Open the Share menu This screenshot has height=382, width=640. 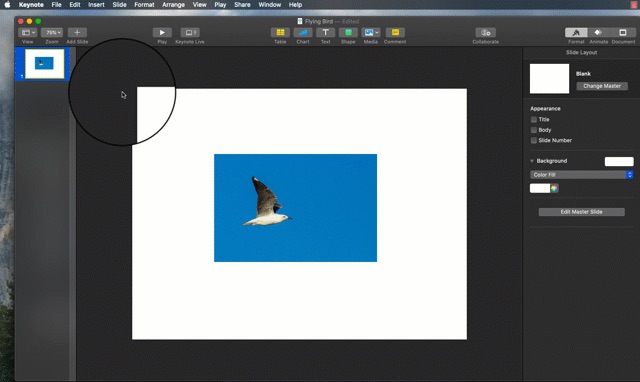[x=242, y=5]
